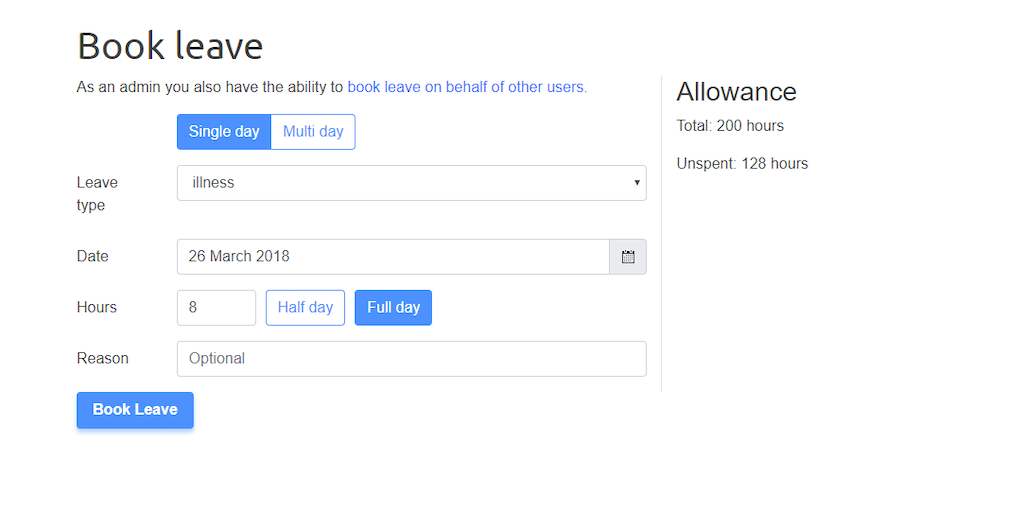This screenshot has height=512, width=1024.
Task: Click the Date field showing 26 March 2018
Action: (x=392, y=257)
